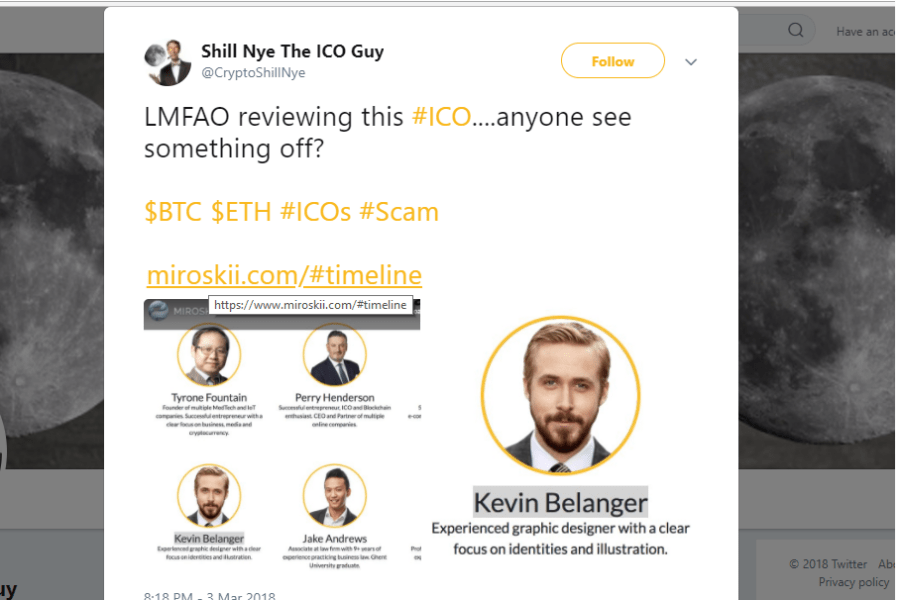Click the moon banner image on the left
900x600 pixels.
(52, 250)
